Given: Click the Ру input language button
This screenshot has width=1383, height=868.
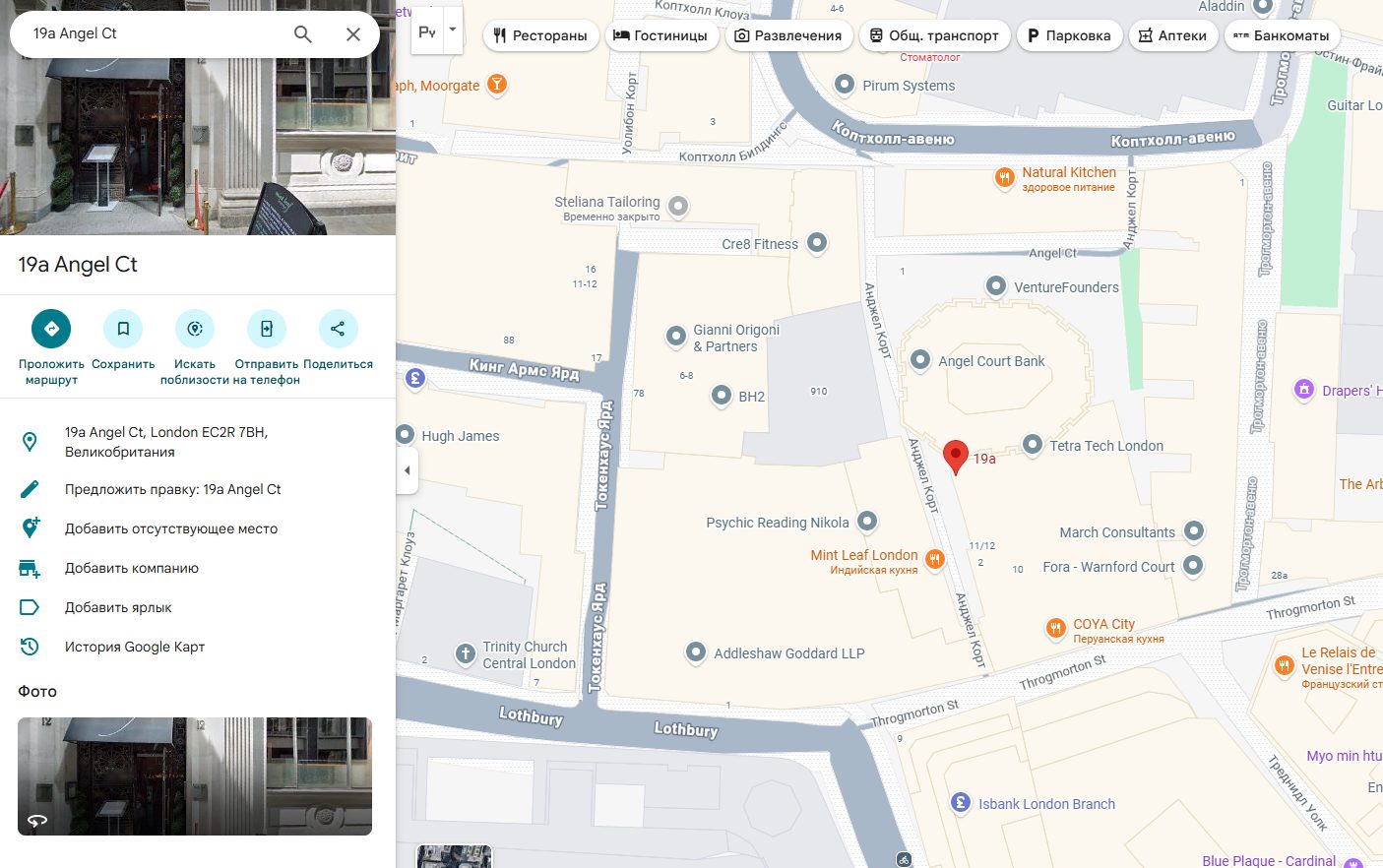Looking at the screenshot, I should (427, 31).
